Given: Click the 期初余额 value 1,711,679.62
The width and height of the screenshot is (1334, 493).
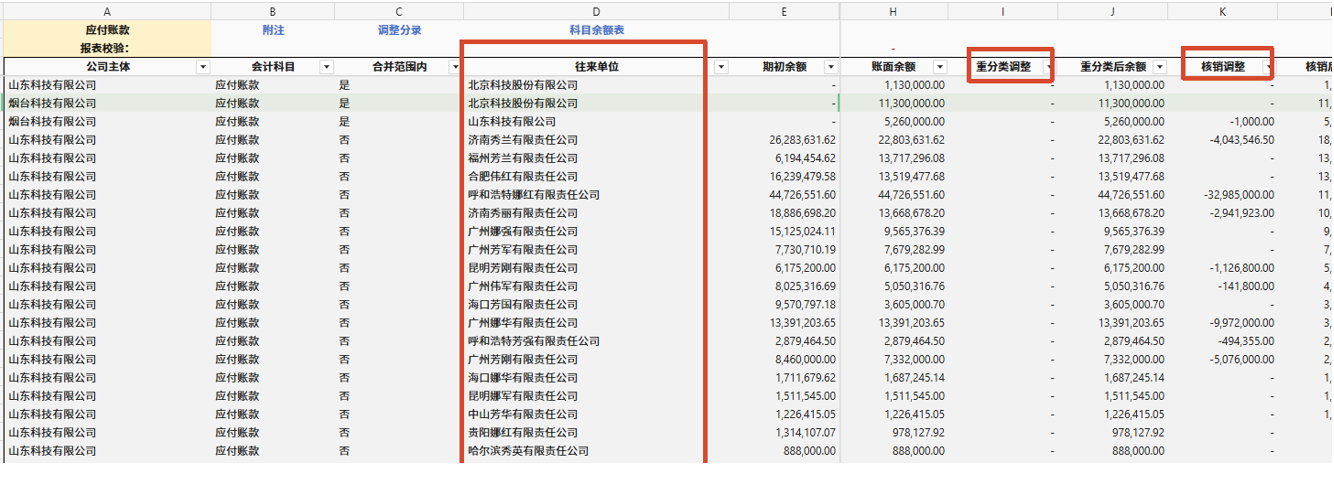Looking at the screenshot, I should (x=805, y=377).
